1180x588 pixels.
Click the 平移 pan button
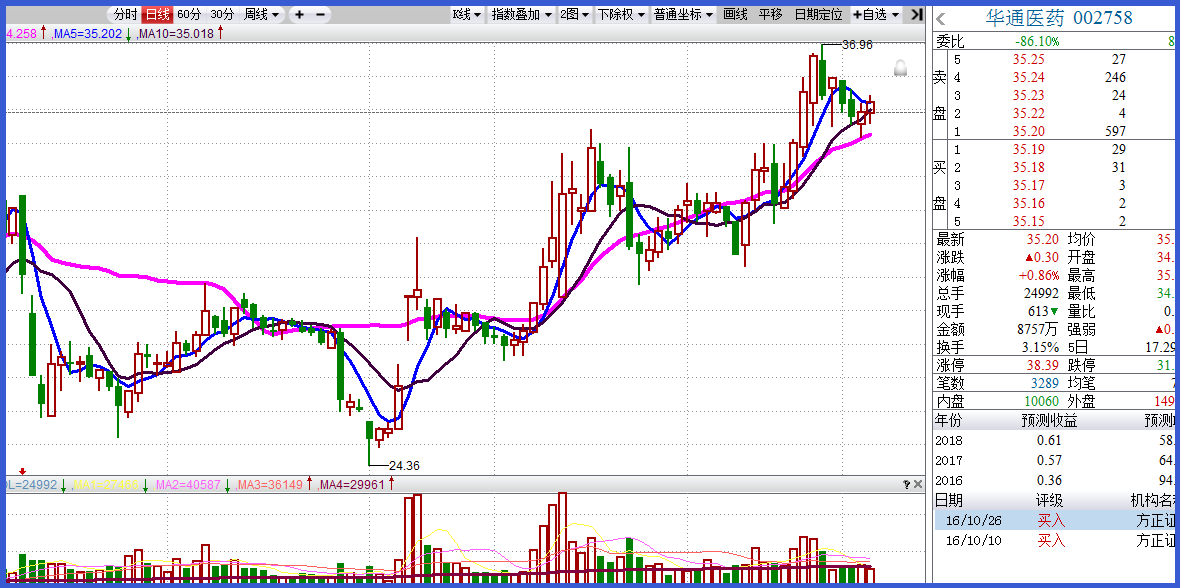[x=771, y=14]
